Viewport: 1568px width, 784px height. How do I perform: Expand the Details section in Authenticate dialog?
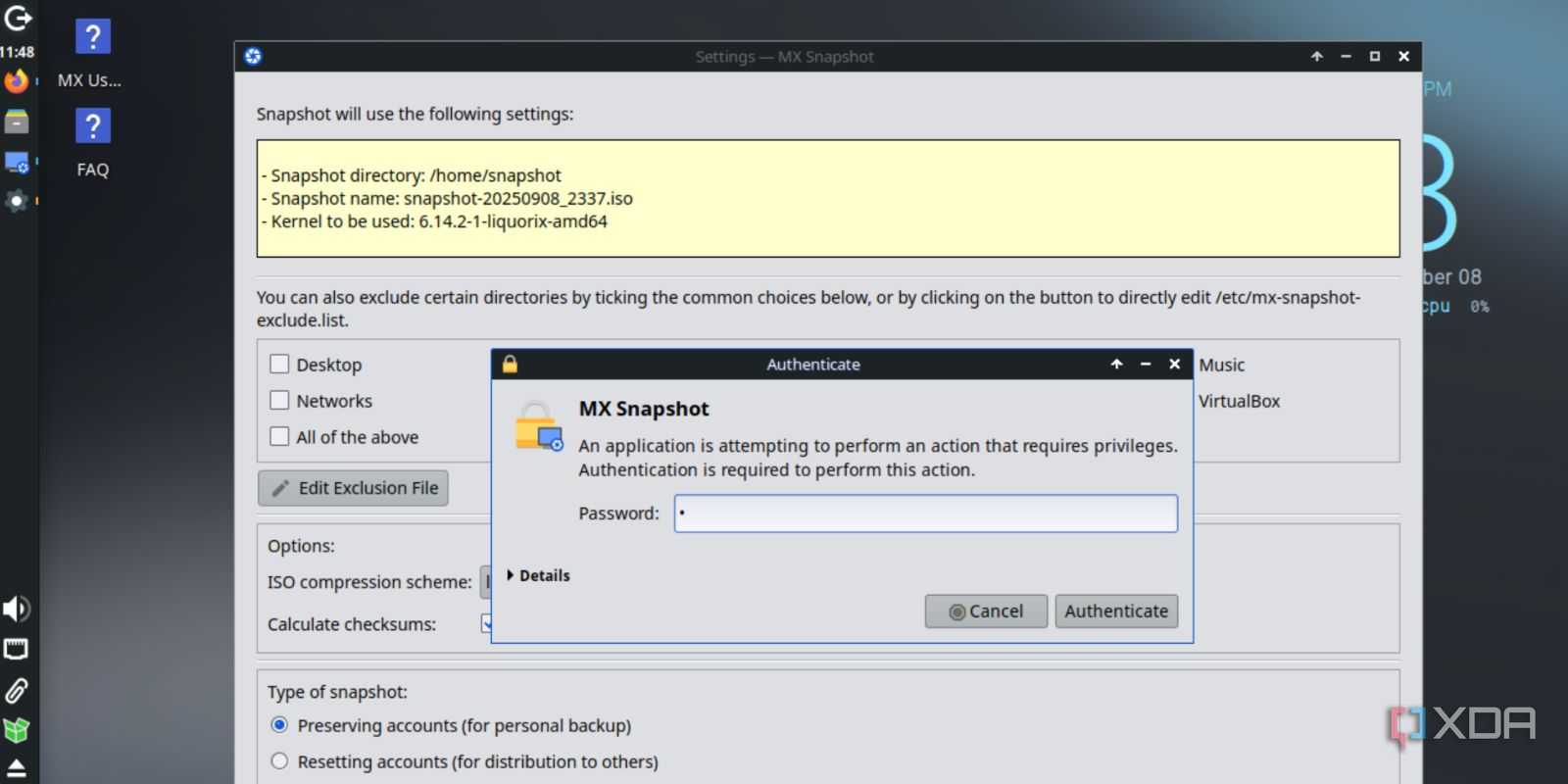538,575
